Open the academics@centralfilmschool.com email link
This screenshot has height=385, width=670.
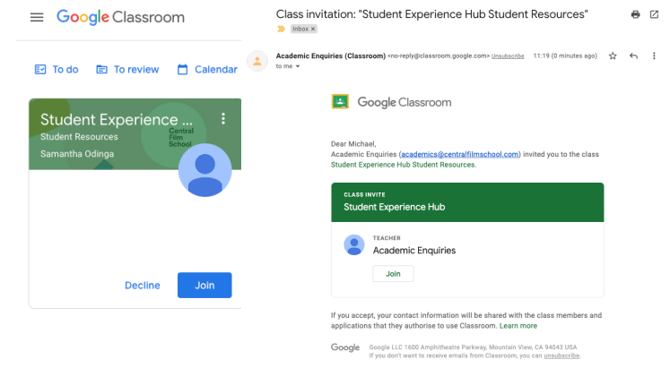click(x=460, y=154)
